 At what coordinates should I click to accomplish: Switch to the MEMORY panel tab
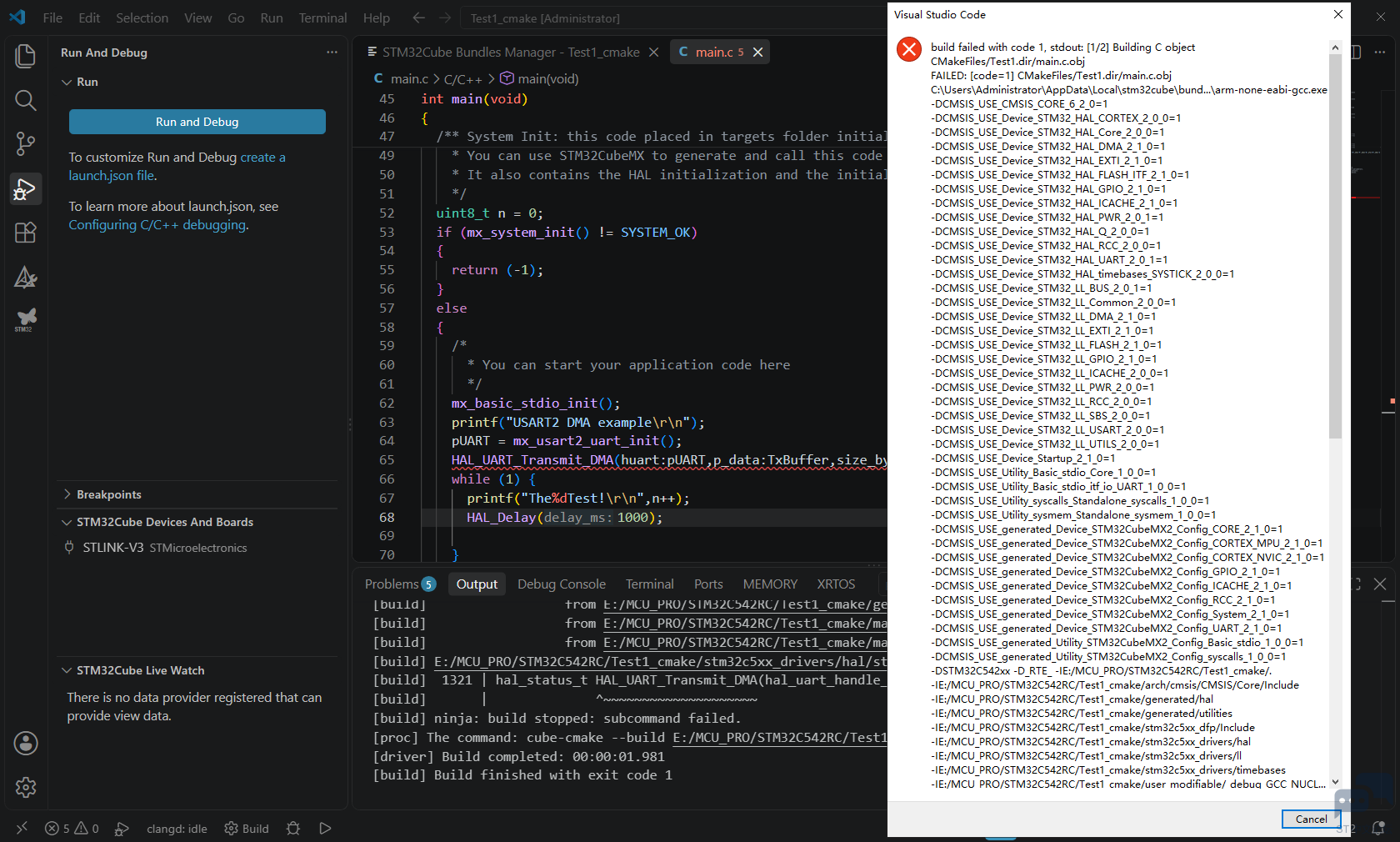click(x=770, y=584)
